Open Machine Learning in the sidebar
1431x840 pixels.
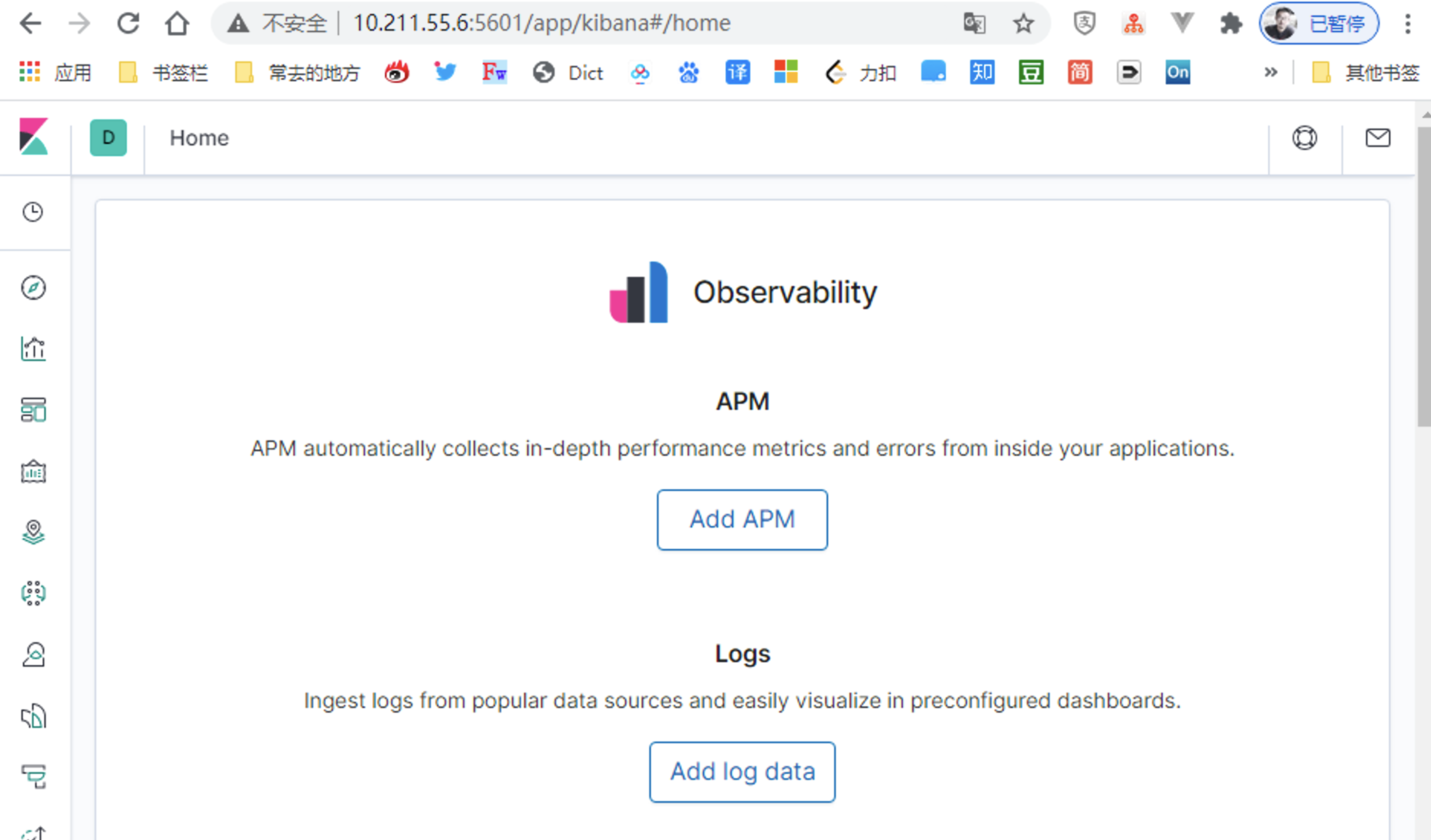[33, 593]
